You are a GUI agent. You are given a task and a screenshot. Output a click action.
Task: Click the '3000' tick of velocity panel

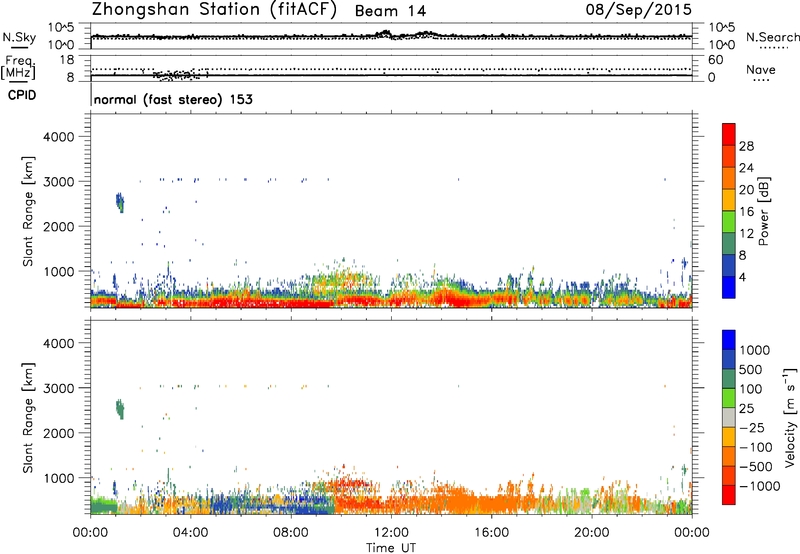(x=58, y=388)
